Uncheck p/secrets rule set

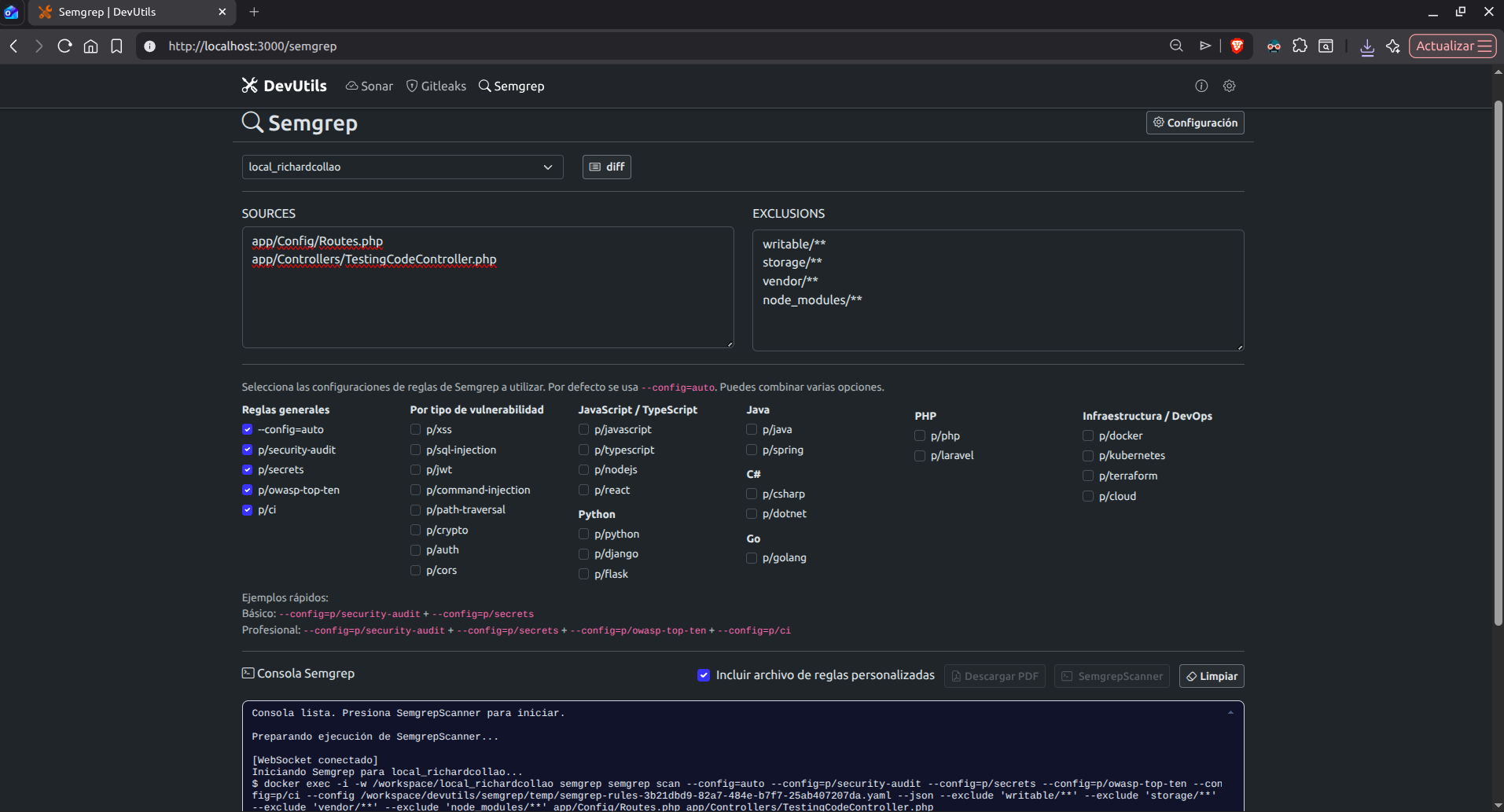point(248,470)
